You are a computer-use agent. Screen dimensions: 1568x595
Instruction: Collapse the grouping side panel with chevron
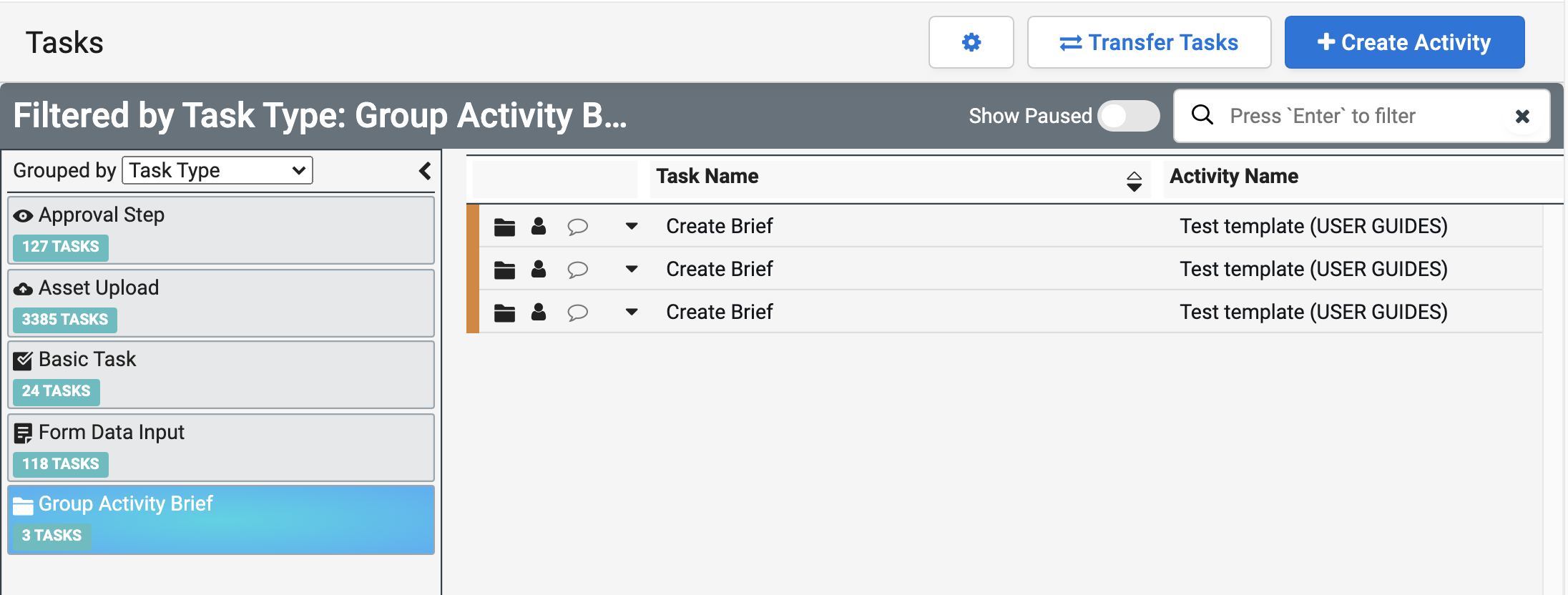point(425,171)
